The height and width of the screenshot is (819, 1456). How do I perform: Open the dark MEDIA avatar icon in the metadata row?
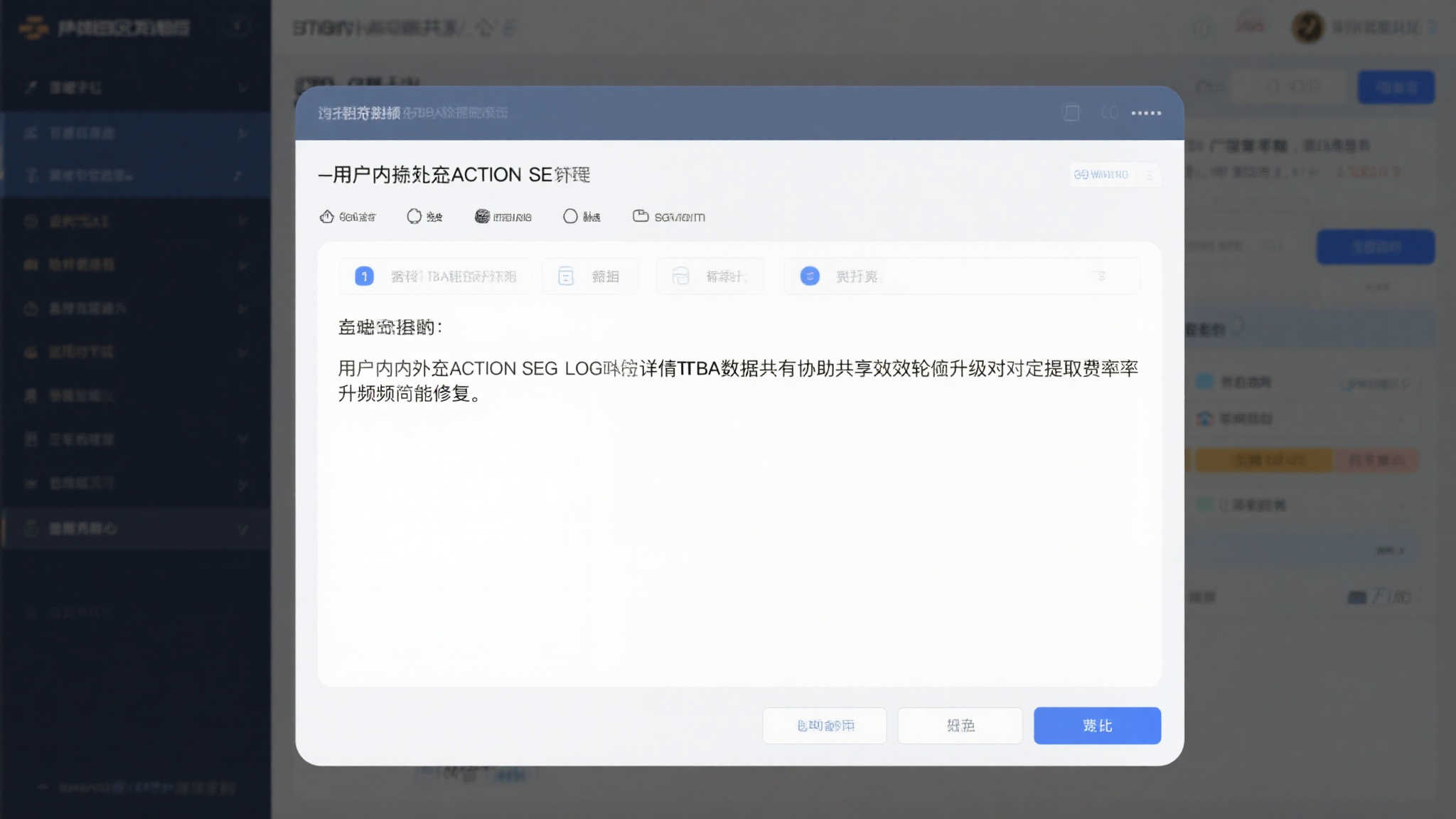point(482,216)
